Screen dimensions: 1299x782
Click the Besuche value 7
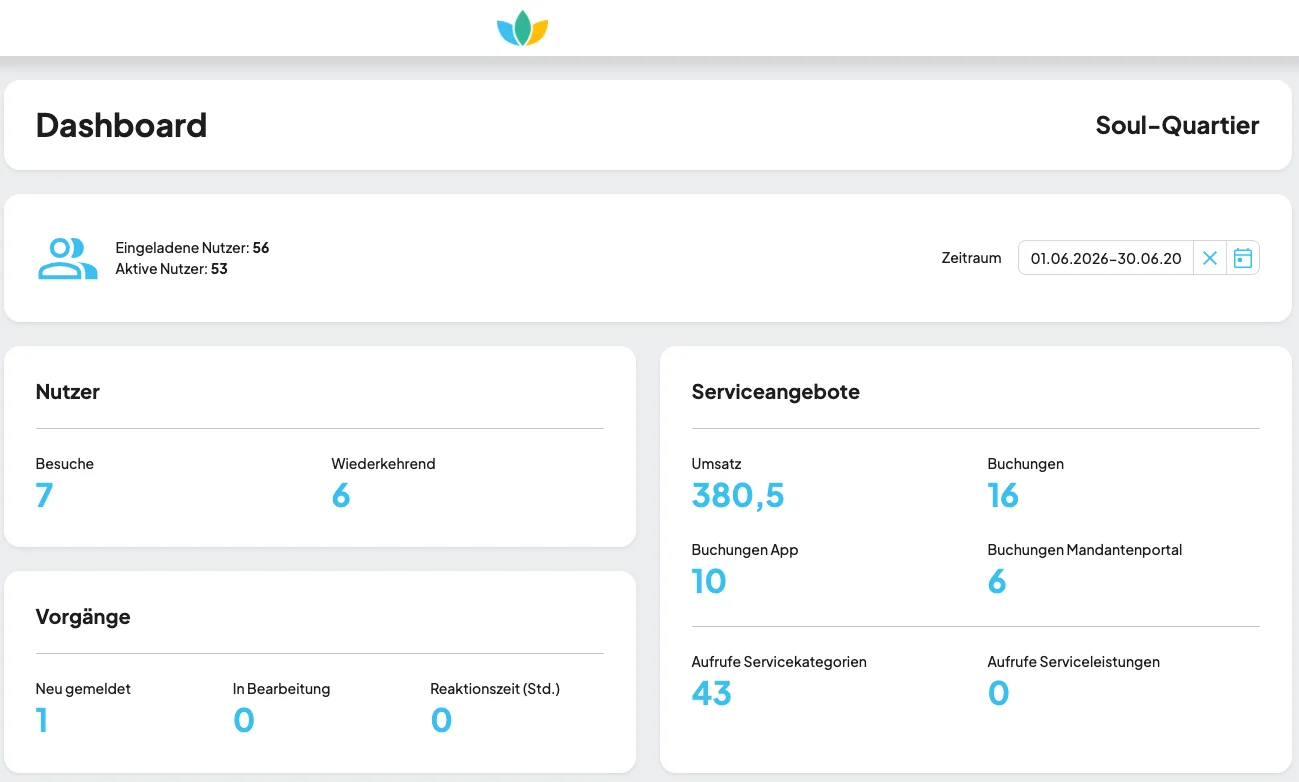44,495
